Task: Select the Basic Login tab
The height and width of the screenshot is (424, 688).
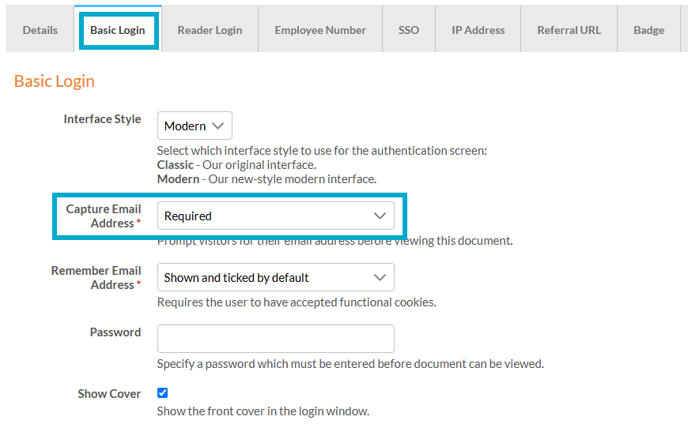Action: point(117,30)
